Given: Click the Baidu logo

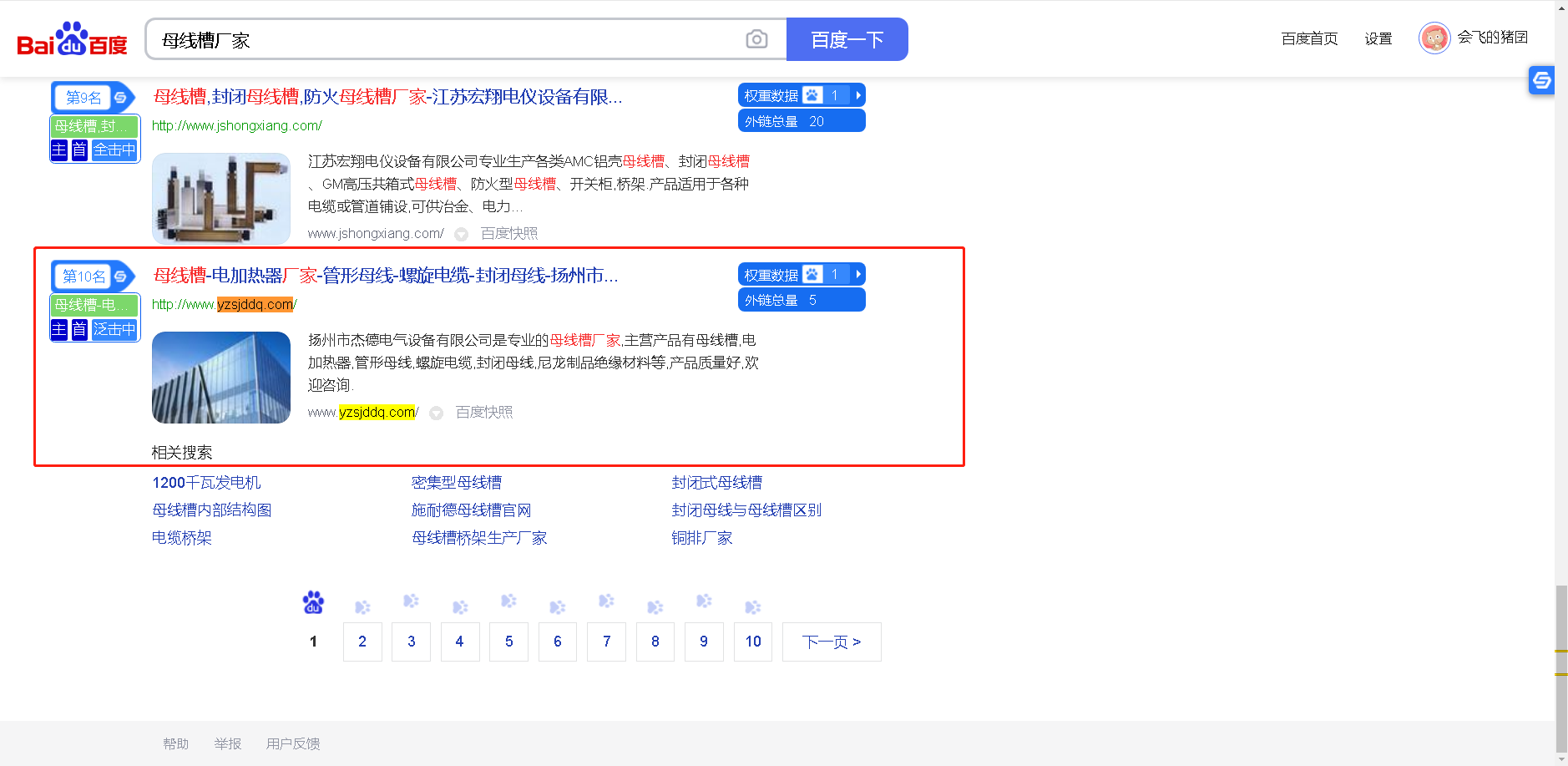Looking at the screenshot, I should (x=72, y=39).
